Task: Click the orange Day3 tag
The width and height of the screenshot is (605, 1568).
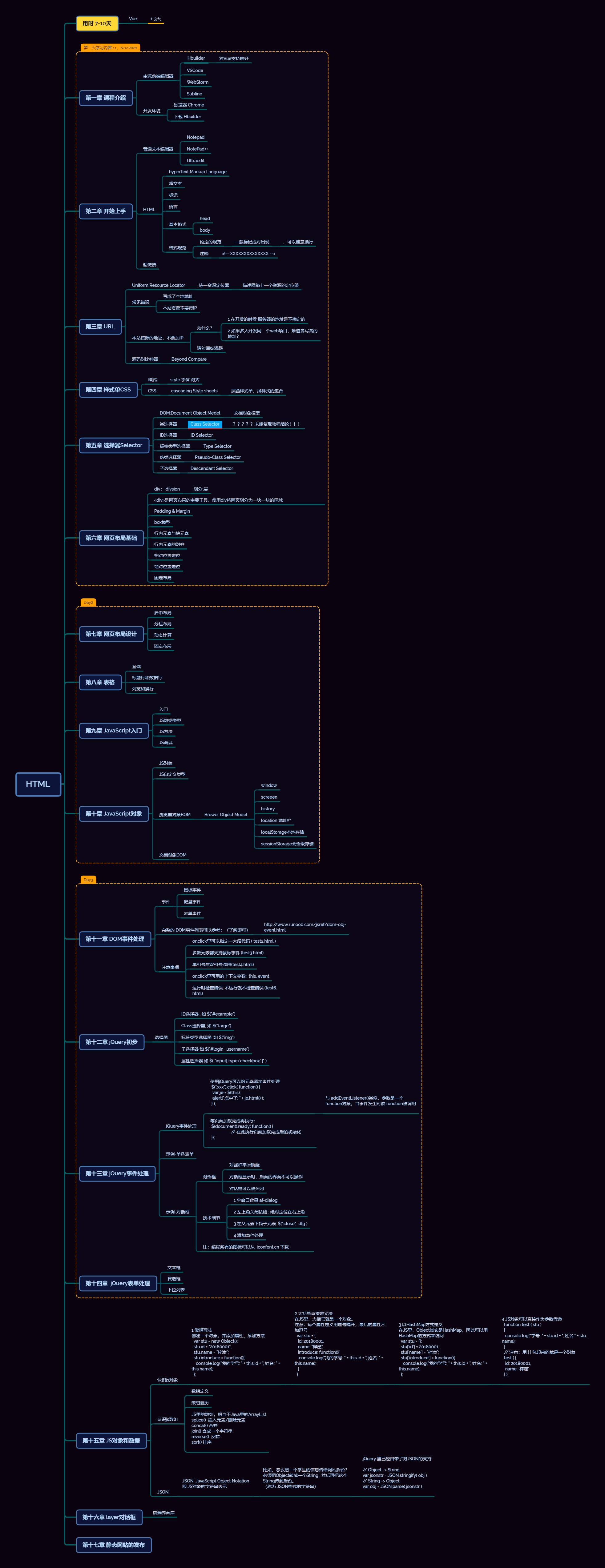Action: click(88, 880)
